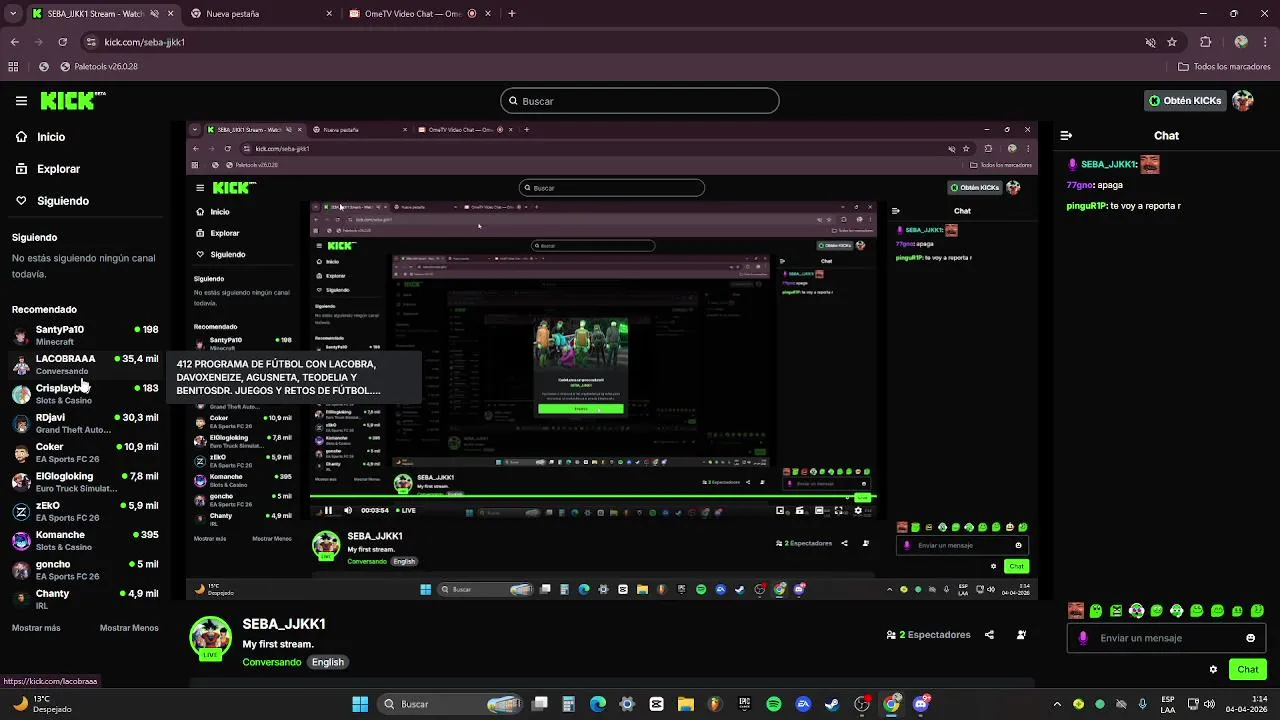Open Chrome apps grid in bookmarks bar

(13, 67)
